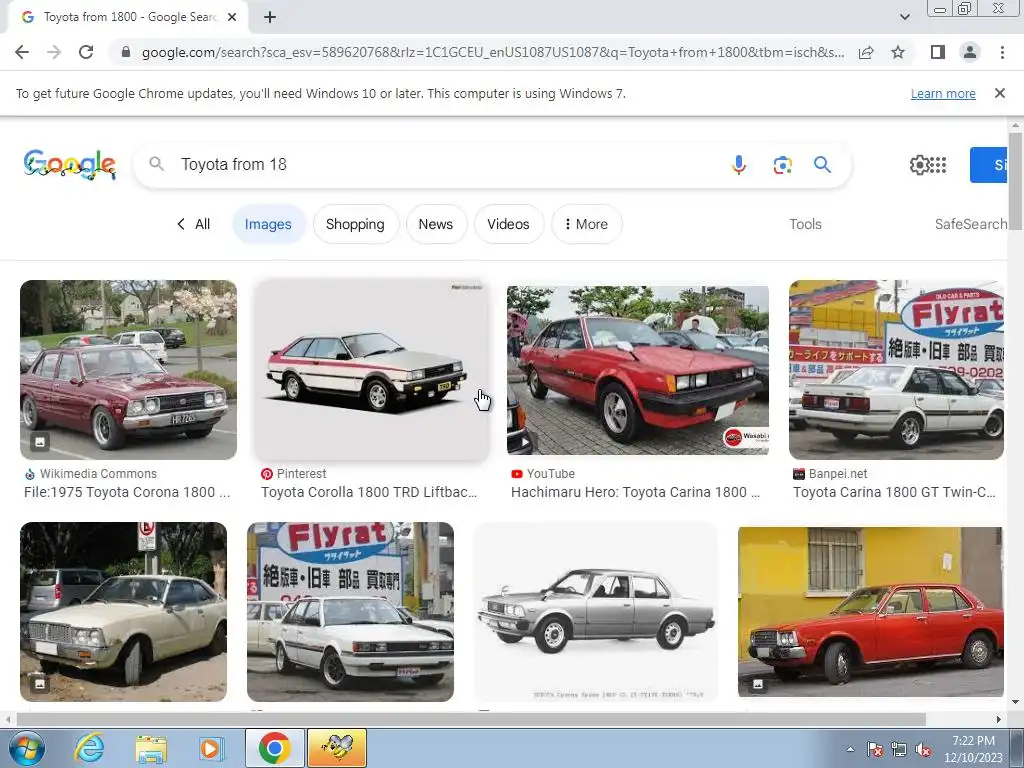Click the blue Sign in button
Image resolution: width=1024 pixels, height=768 pixels.
point(989,165)
